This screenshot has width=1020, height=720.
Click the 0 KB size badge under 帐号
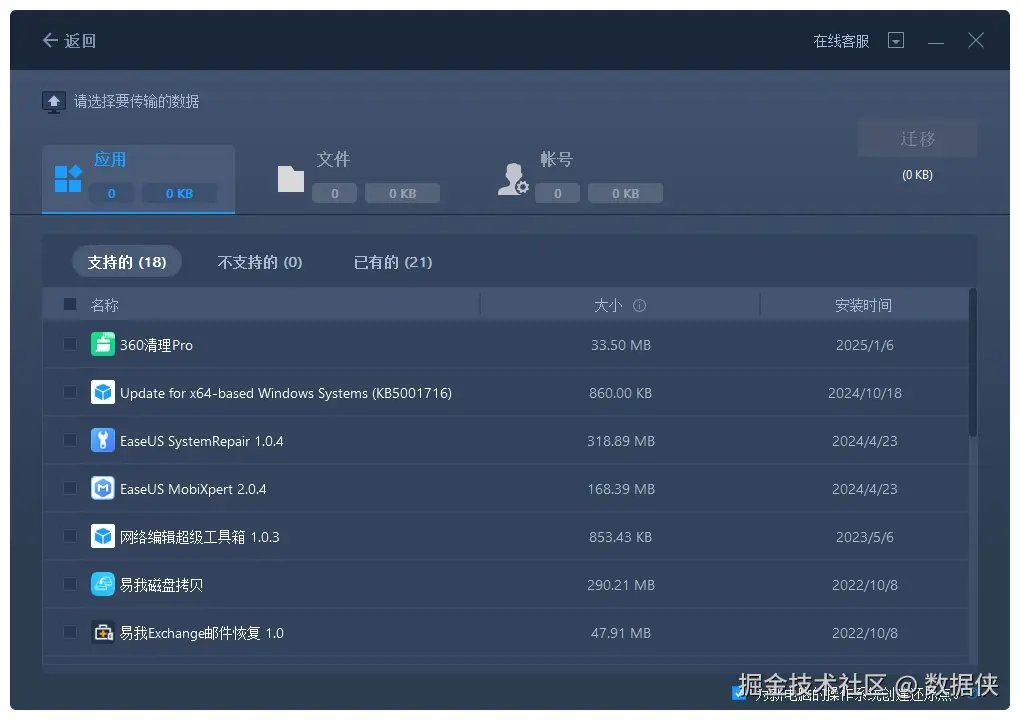pos(625,193)
